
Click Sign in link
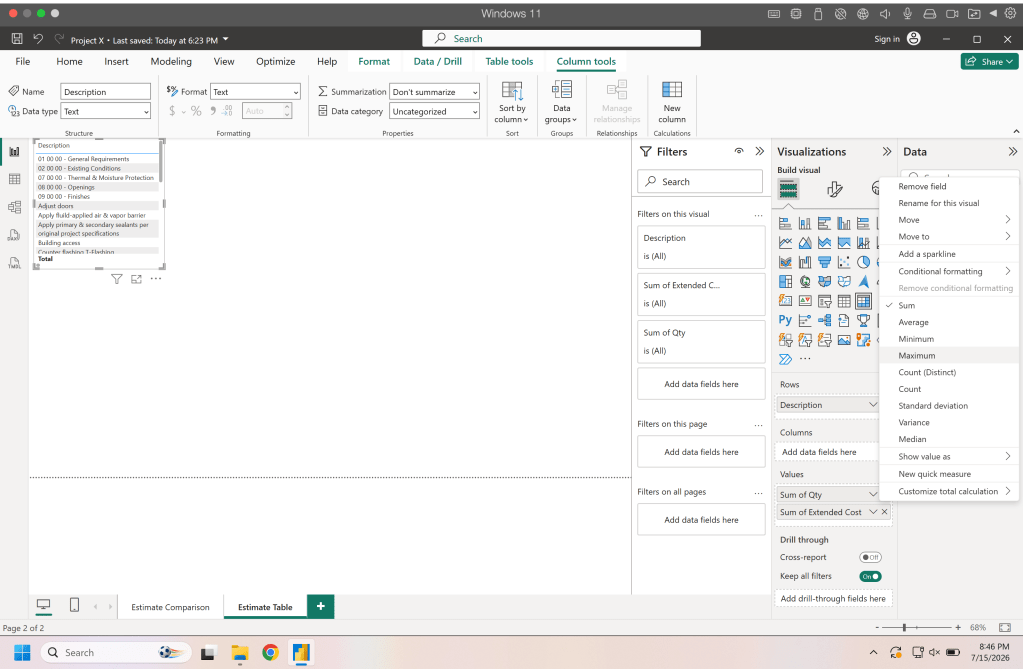[887, 39]
